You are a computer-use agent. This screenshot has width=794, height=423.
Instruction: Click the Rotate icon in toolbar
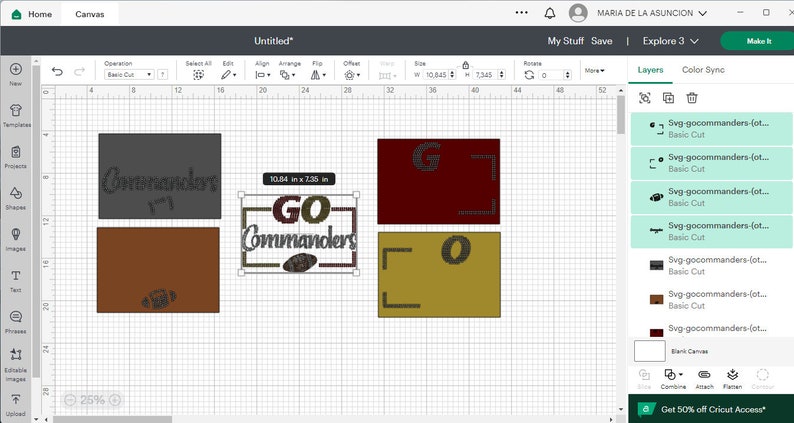tap(529, 75)
